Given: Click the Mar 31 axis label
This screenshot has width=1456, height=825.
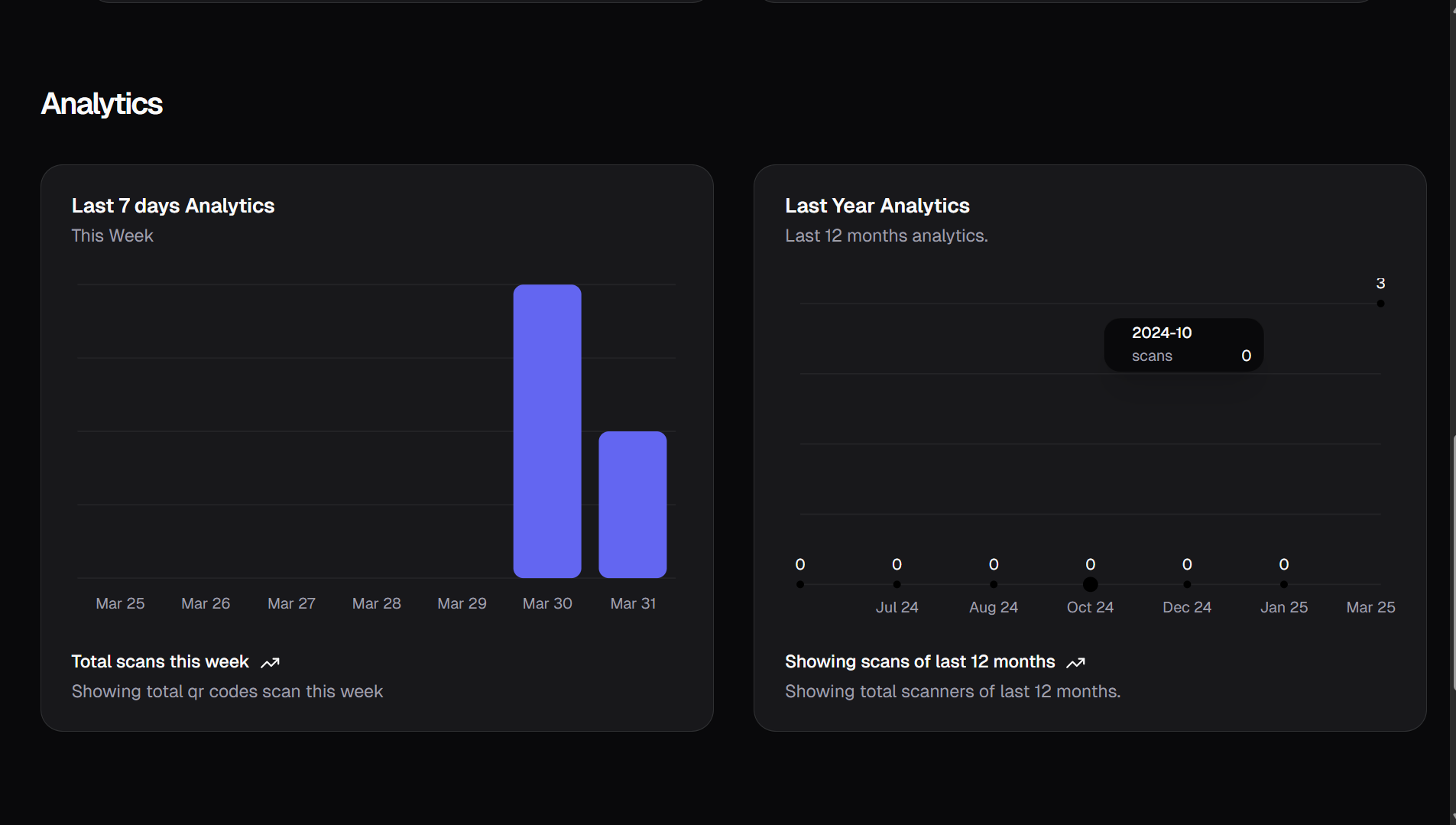Looking at the screenshot, I should point(633,603).
